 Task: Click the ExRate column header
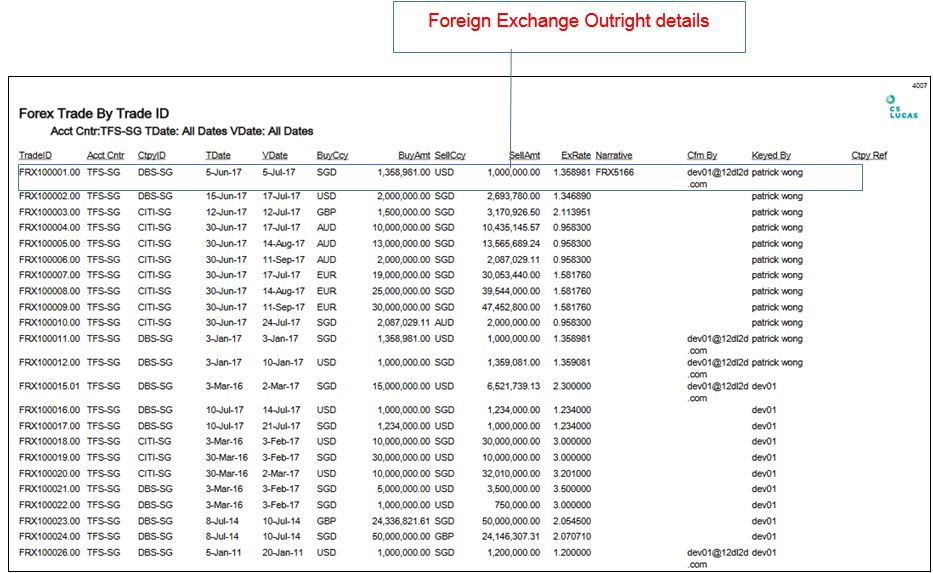tap(576, 156)
